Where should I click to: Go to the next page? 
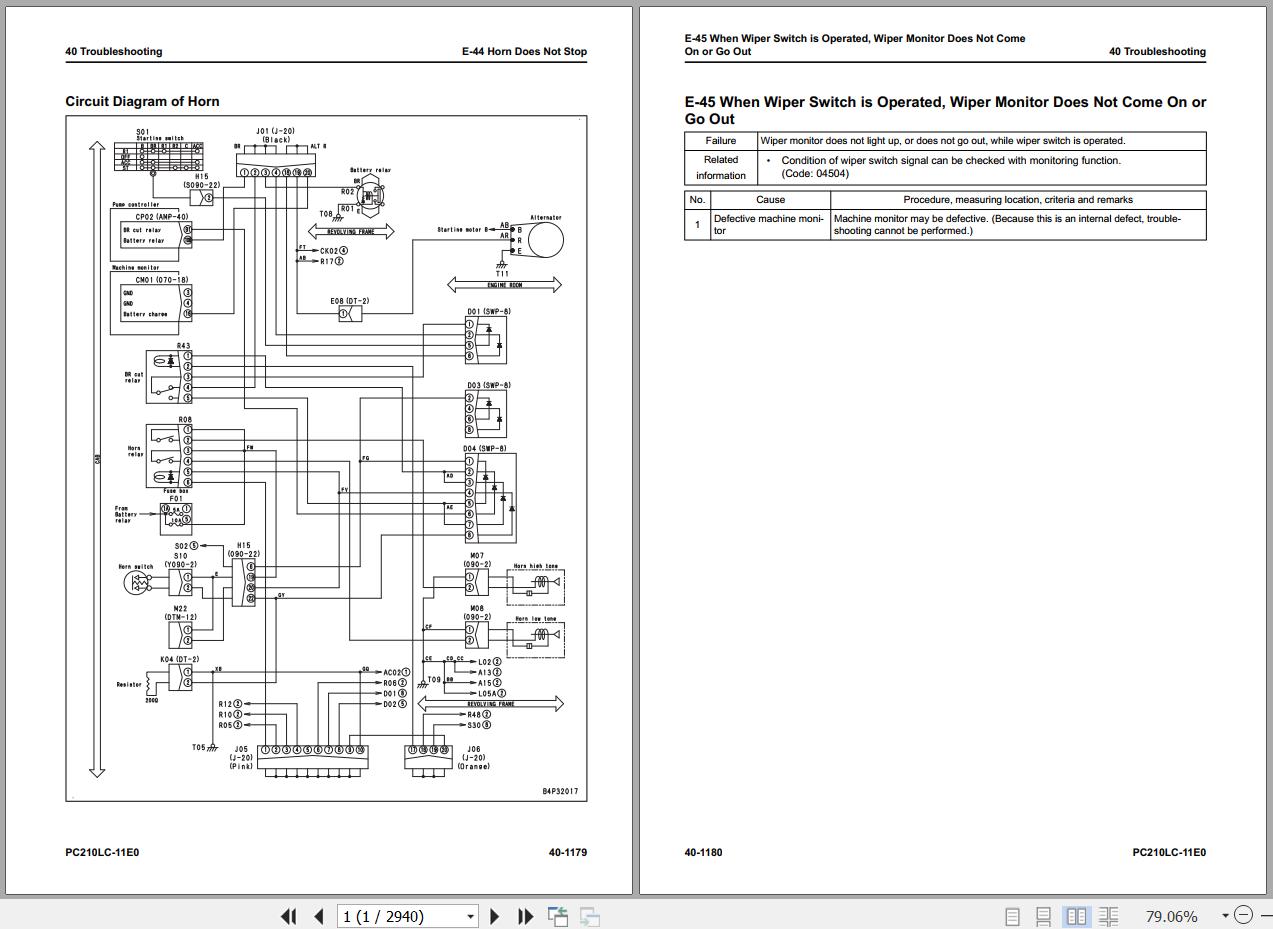pos(494,916)
